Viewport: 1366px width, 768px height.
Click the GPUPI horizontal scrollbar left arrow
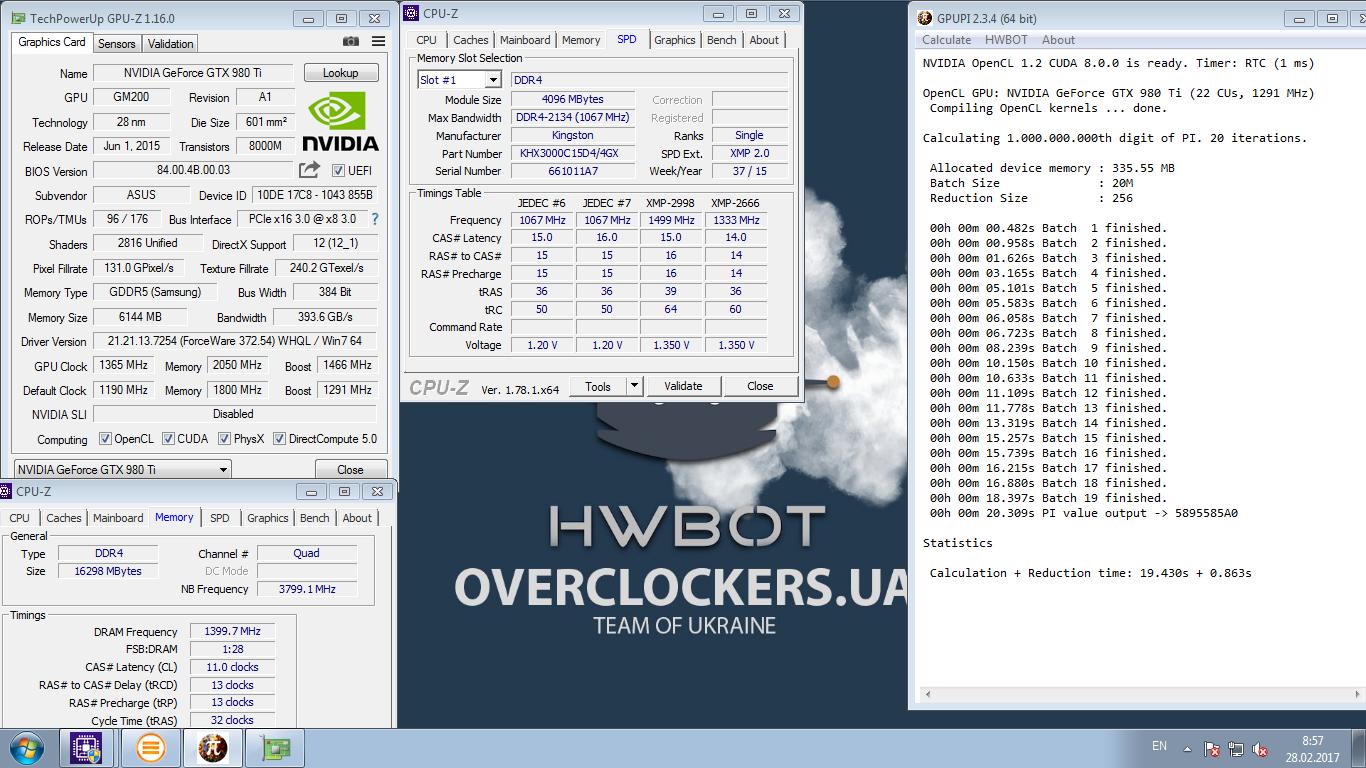[x=926, y=694]
